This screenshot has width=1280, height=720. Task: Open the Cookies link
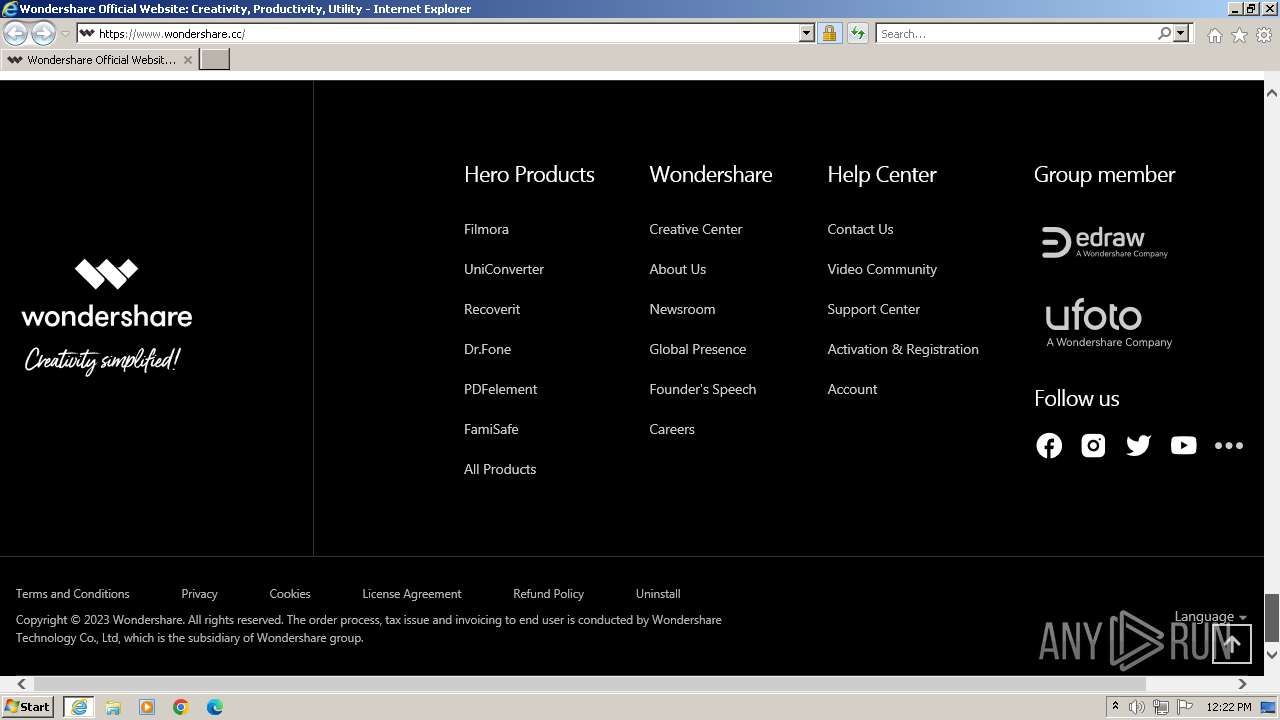click(x=290, y=594)
